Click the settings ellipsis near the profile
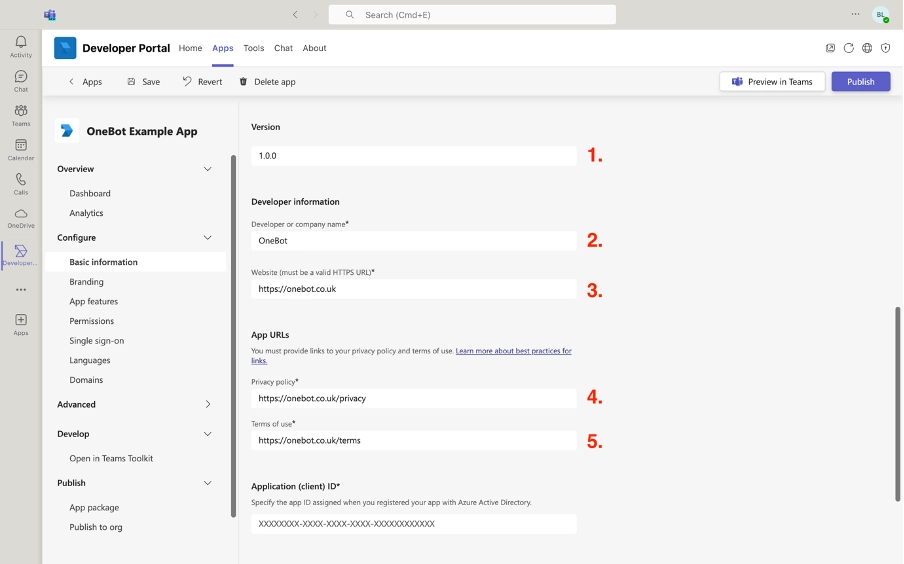 [x=855, y=14]
